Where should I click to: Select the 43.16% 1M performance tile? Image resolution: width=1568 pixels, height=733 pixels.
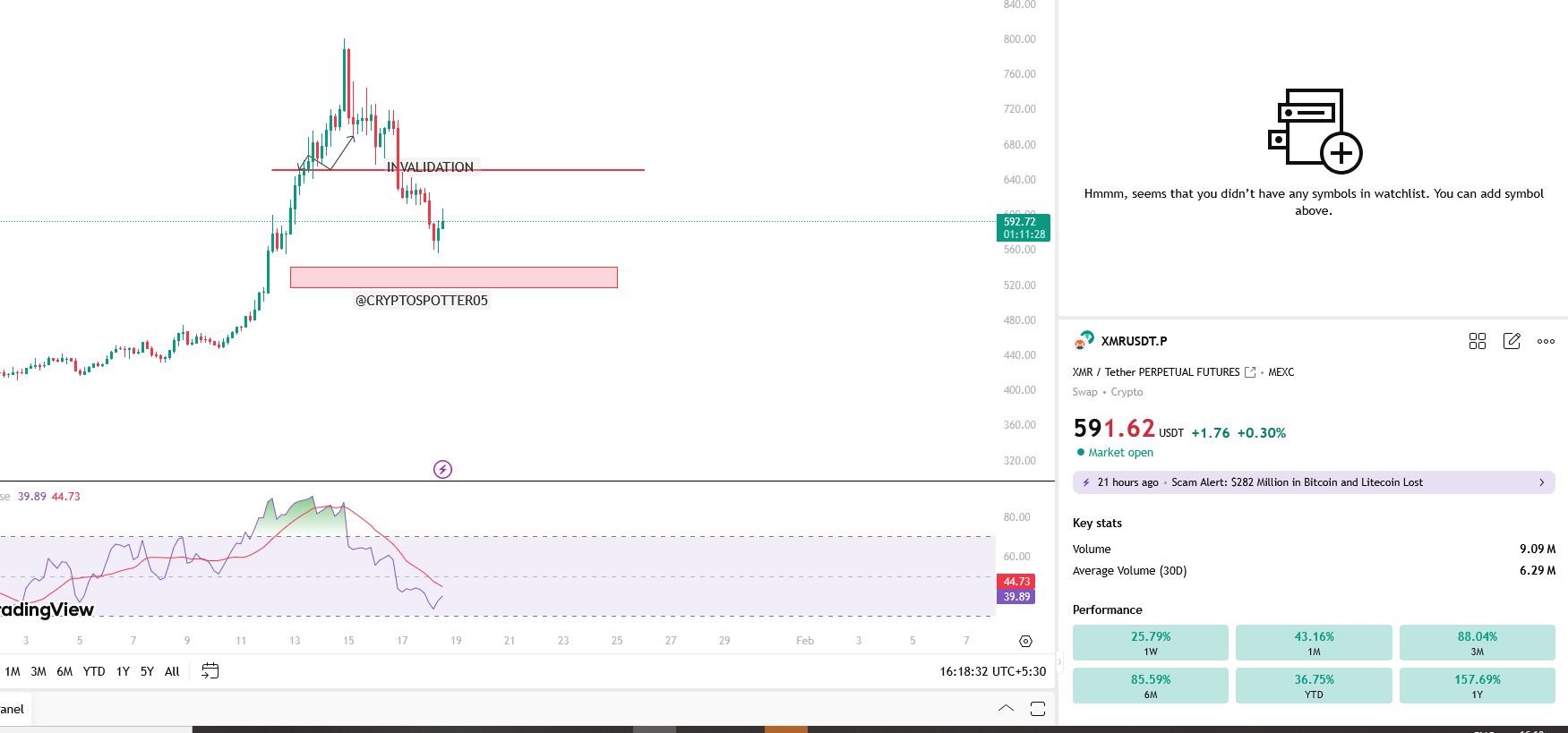click(x=1314, y=643)
